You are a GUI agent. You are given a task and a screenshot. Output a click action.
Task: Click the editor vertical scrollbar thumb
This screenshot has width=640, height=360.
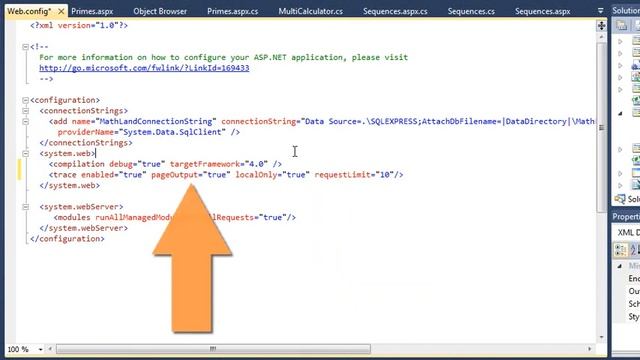click(x=602, y=127)
